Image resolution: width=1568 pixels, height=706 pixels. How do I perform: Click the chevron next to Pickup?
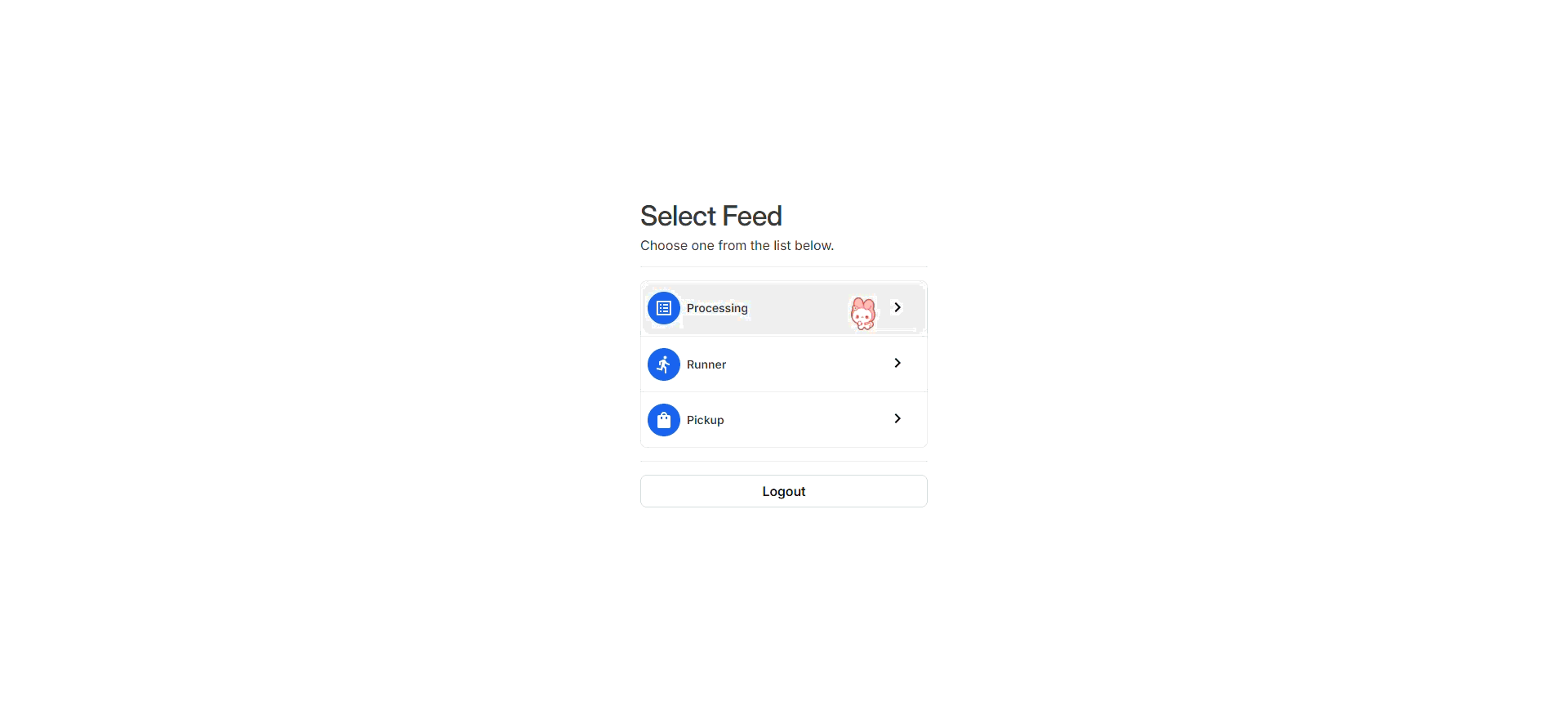point(897,418)
